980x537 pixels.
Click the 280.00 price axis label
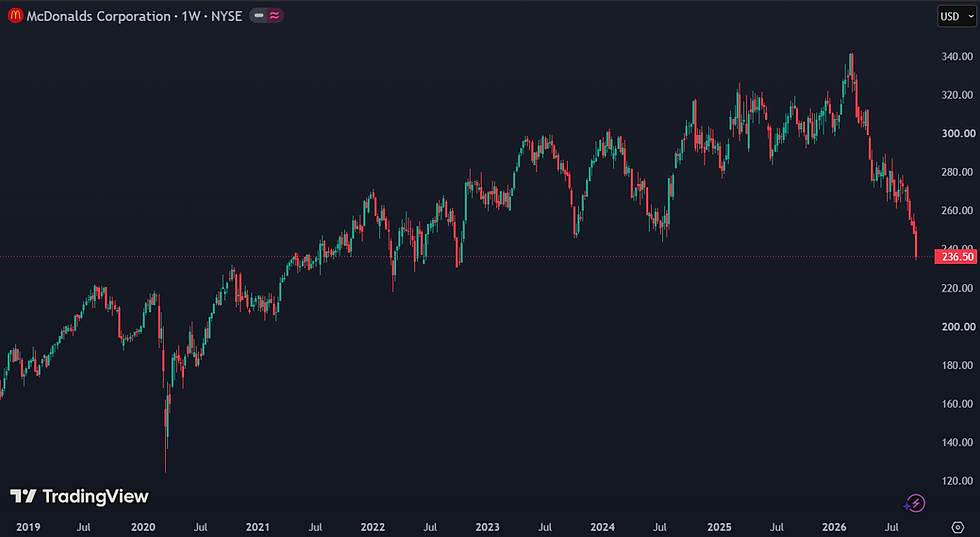[x=958, y=172]
